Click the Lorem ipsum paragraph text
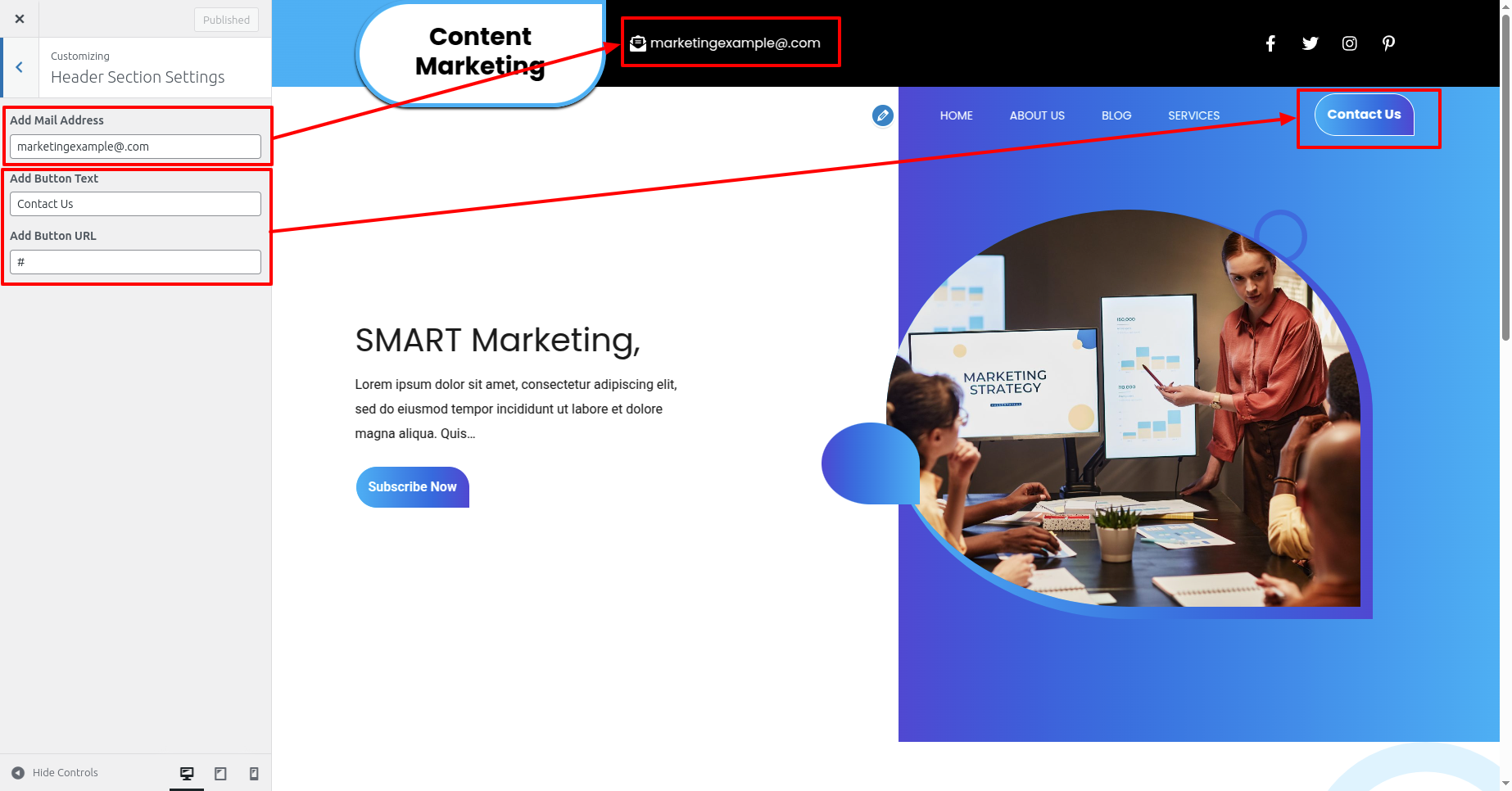 [516, 409]
